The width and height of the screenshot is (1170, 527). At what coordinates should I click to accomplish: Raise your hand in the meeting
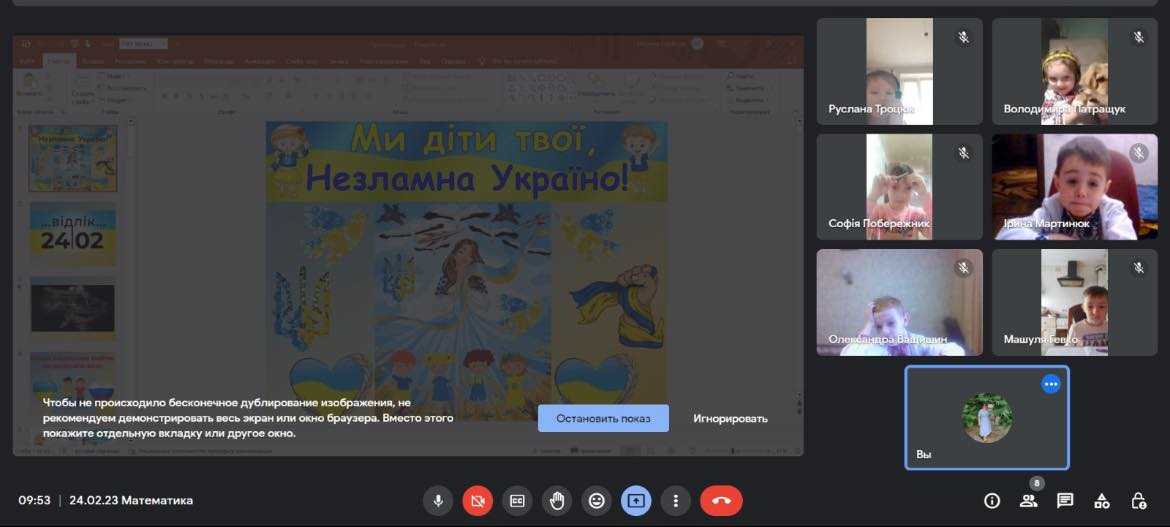point(557,500)
